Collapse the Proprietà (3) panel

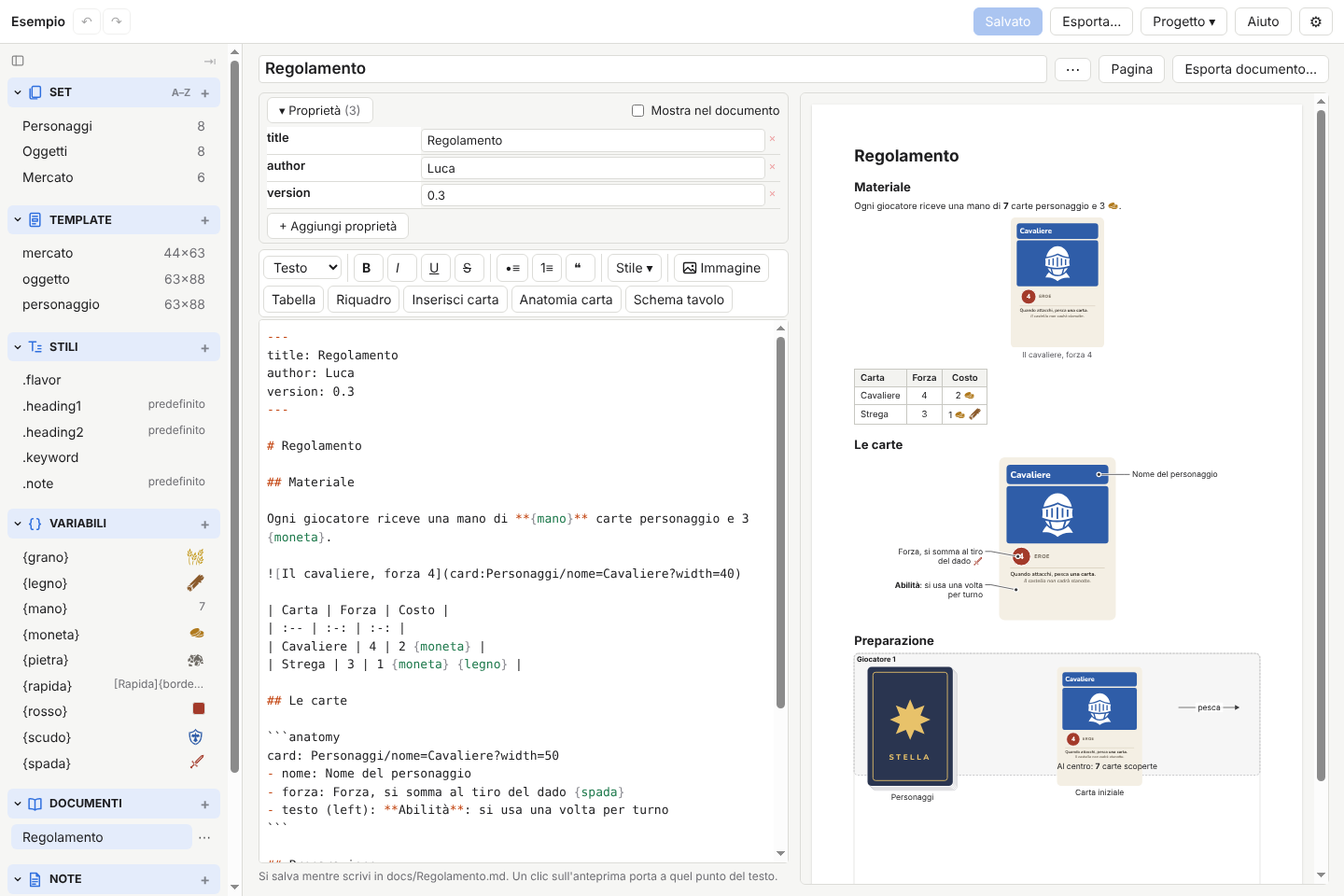pos(320,110)
